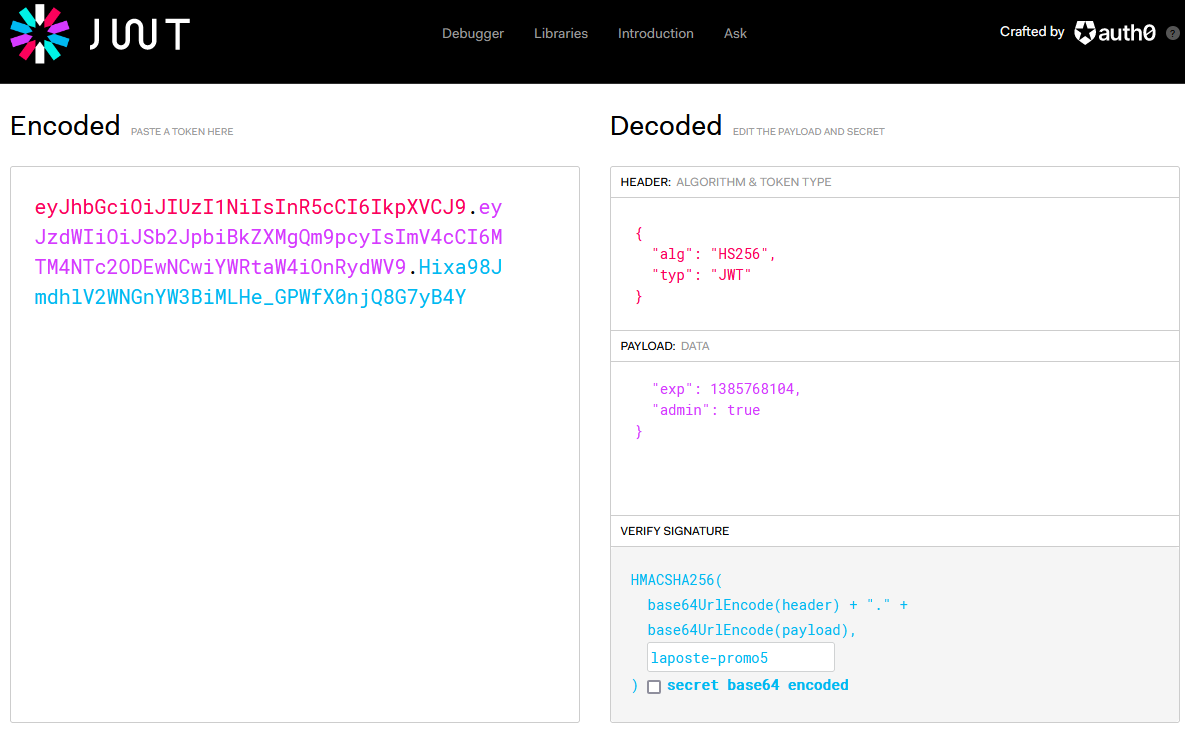The height and width of the screenshot is (733, 1185).
Task: Select the laposte-promo5 secret input field
Action: (740, 656)
